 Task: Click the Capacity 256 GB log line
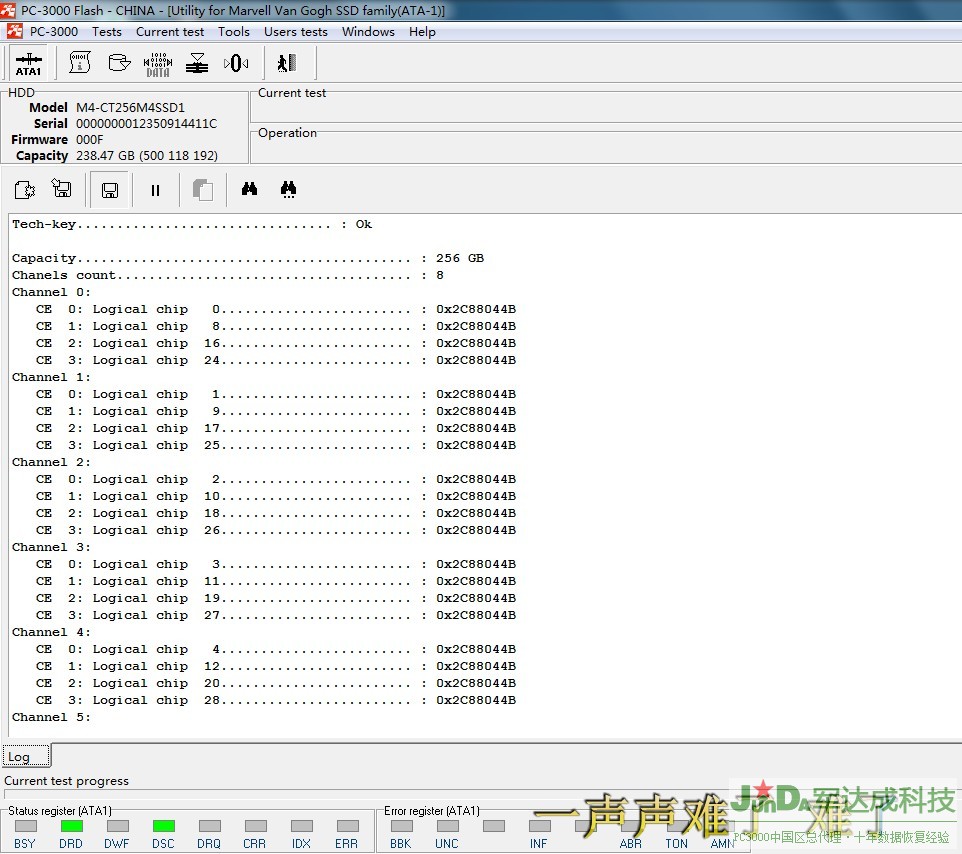[248, 258]
